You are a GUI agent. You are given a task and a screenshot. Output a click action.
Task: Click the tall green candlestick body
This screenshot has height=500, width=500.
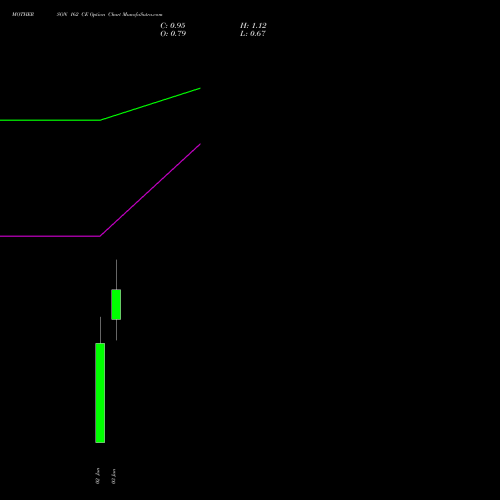(x=100, y=393)
